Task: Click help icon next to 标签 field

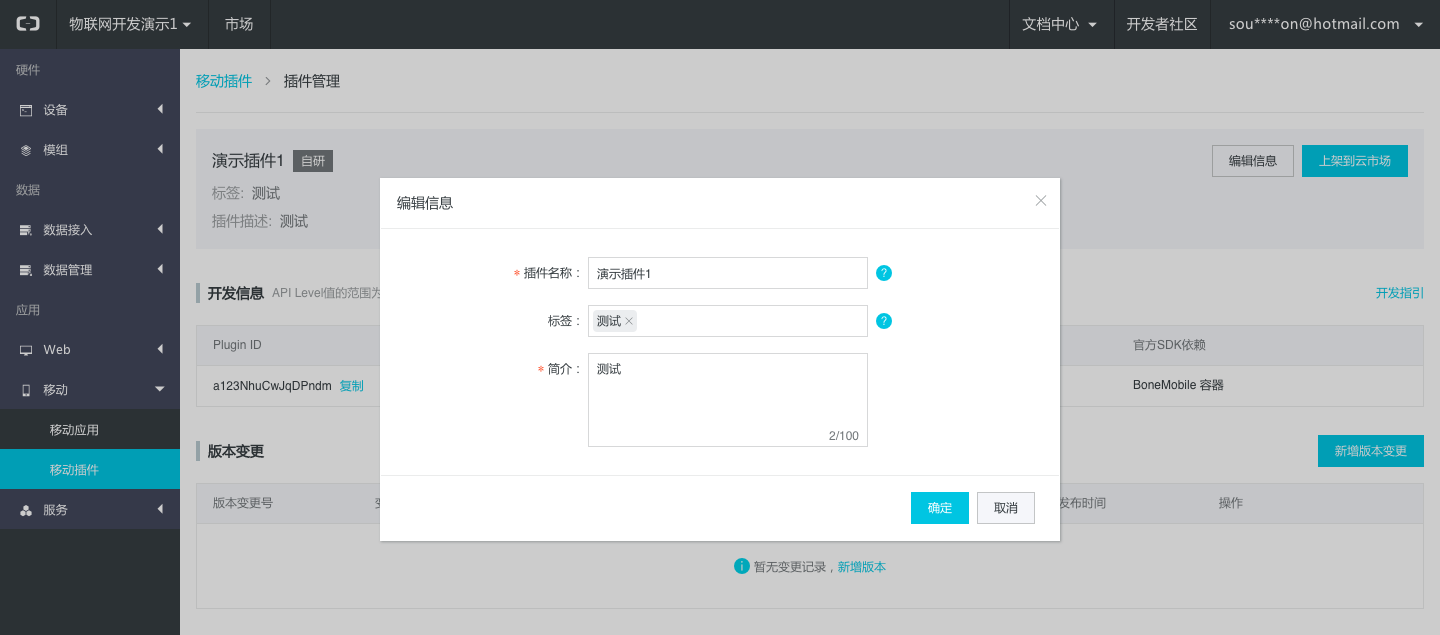Action: pos(884,321)
